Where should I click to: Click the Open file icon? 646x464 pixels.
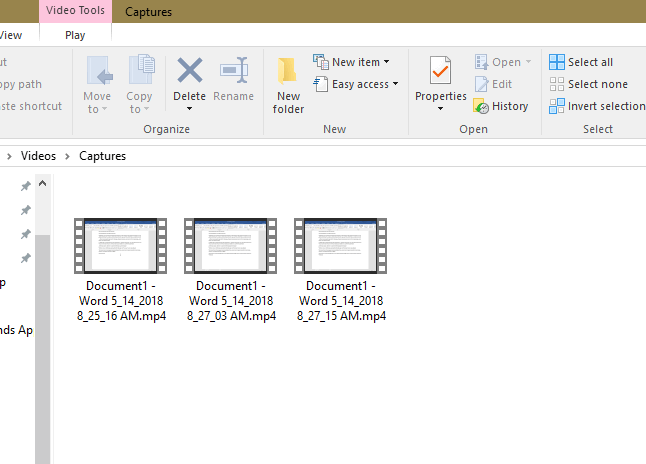tap(481, 62)
